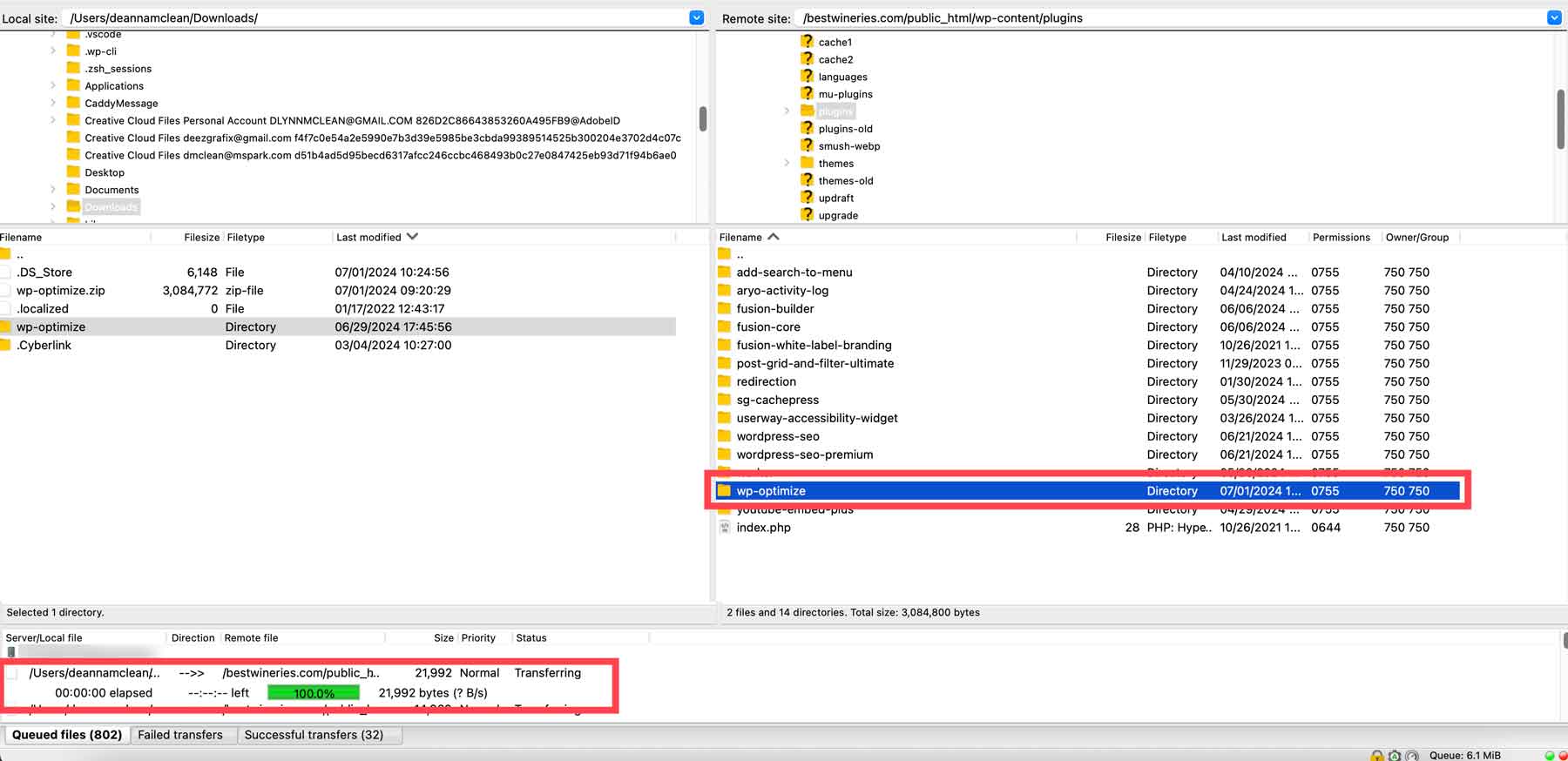1568x761 pixels.
Task: Click the Desktop folder icon in local tree
Action: tap(73, 172)
